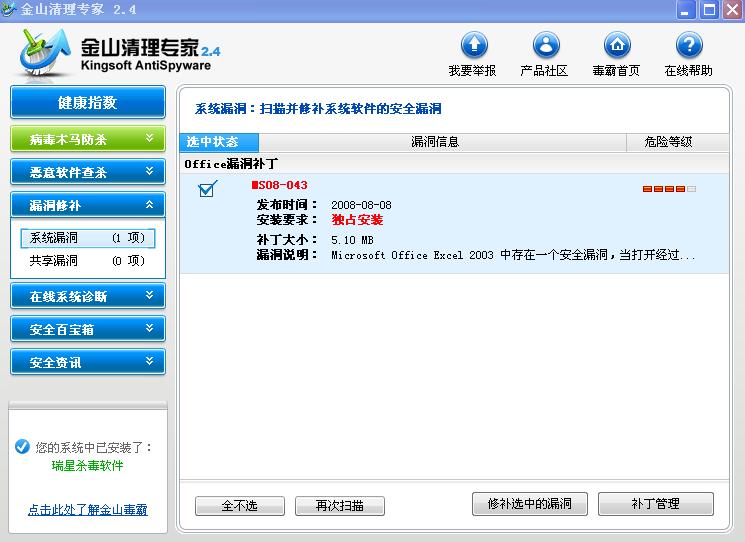Image resolution: width=745 pixels, height=542 pixels.
Task: Click the 再次扫描 rescan button
Action: tap(340, 505)
